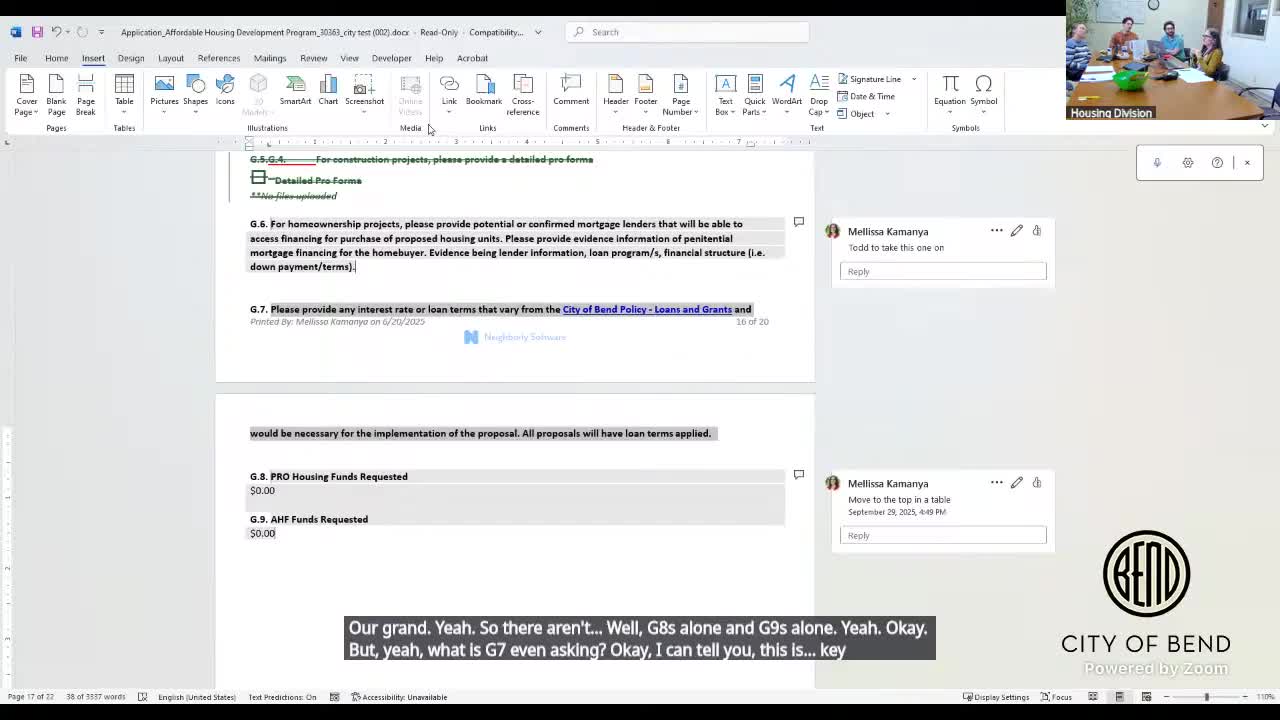Open more options for the 'Todd to take this one on' comment
The width and height of the screenshot is (1280, 720).
point(997,231)
